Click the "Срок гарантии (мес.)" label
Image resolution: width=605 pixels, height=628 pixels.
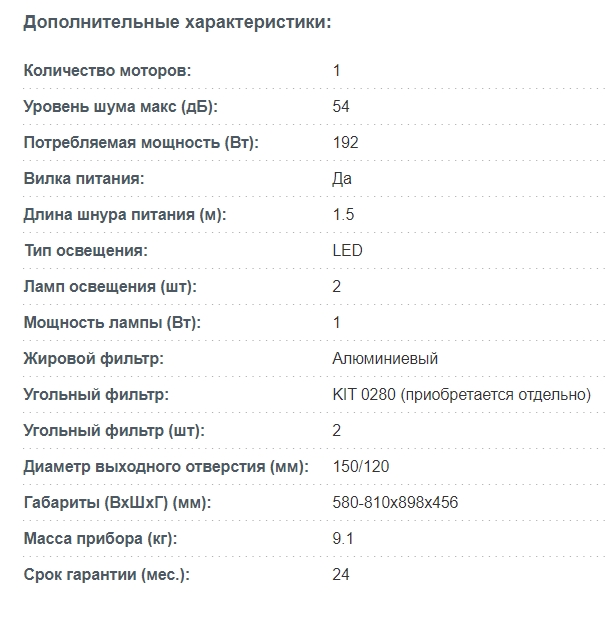point(107,575)
